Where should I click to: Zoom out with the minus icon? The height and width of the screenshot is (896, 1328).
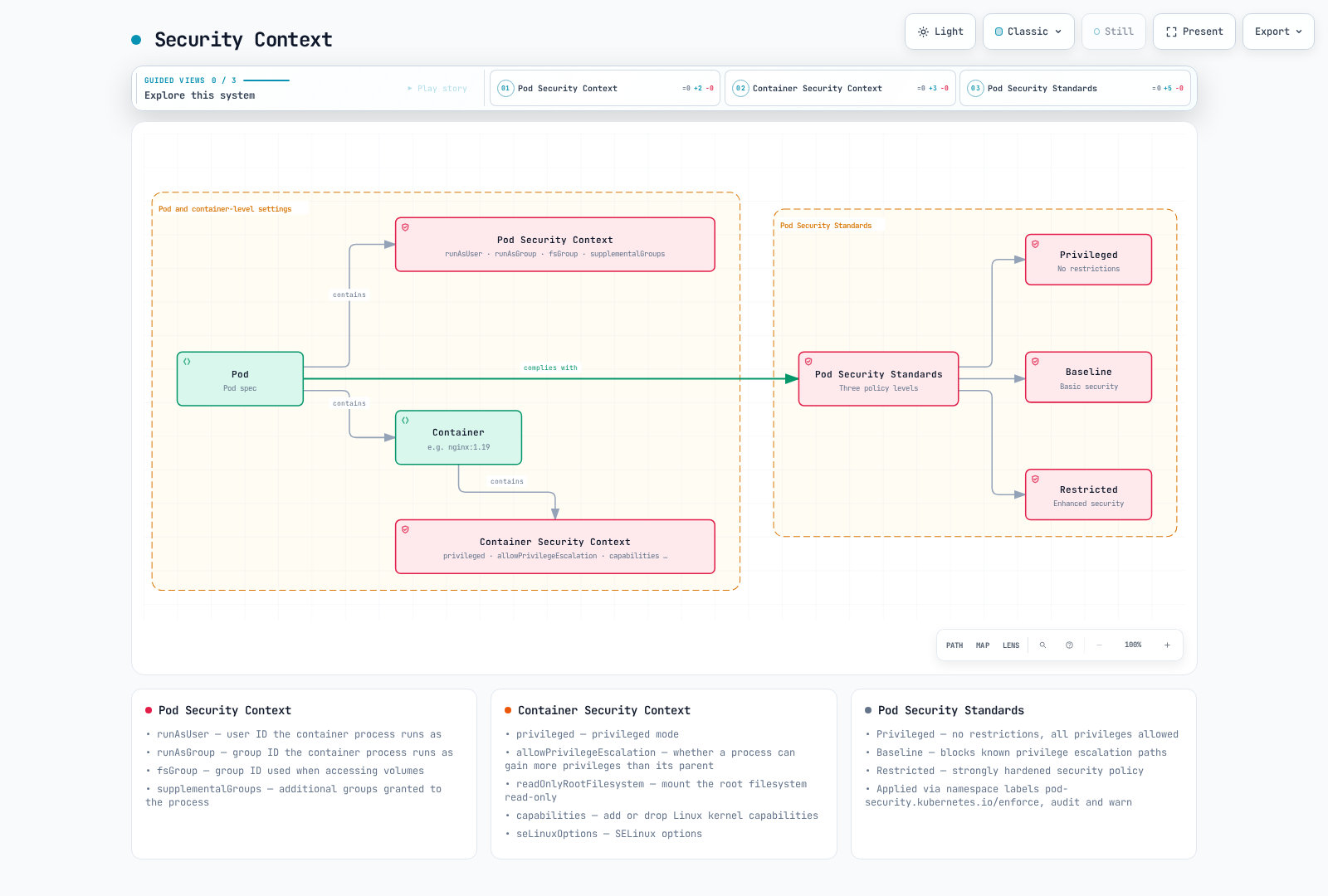click(1099, 645)
